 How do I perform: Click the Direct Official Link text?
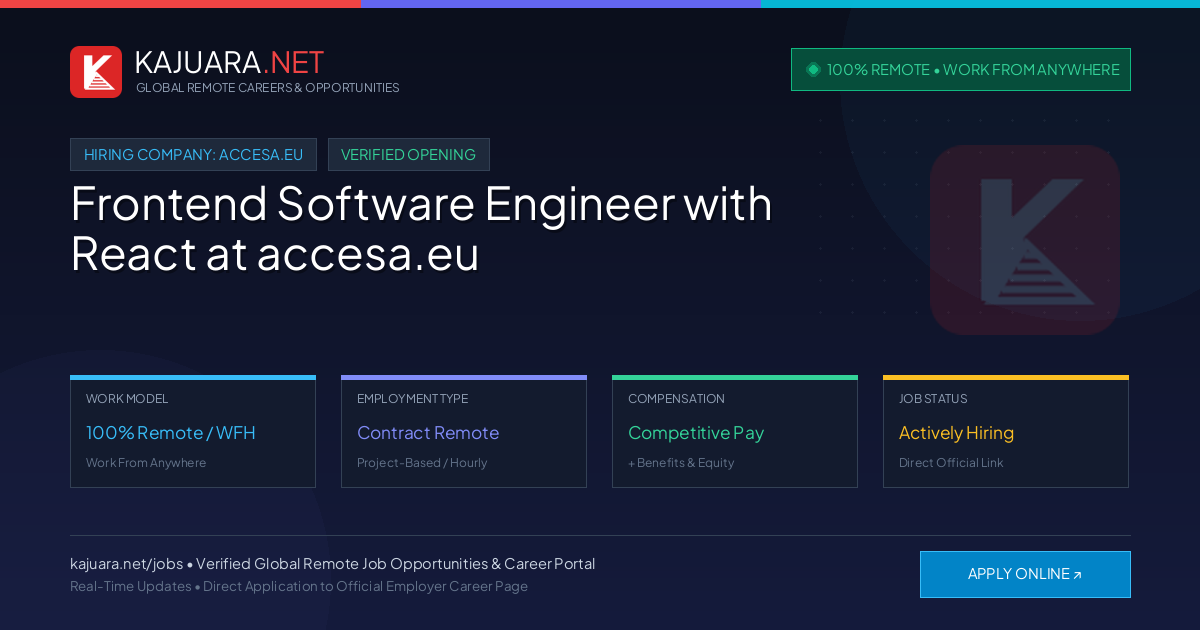[951, 463]
